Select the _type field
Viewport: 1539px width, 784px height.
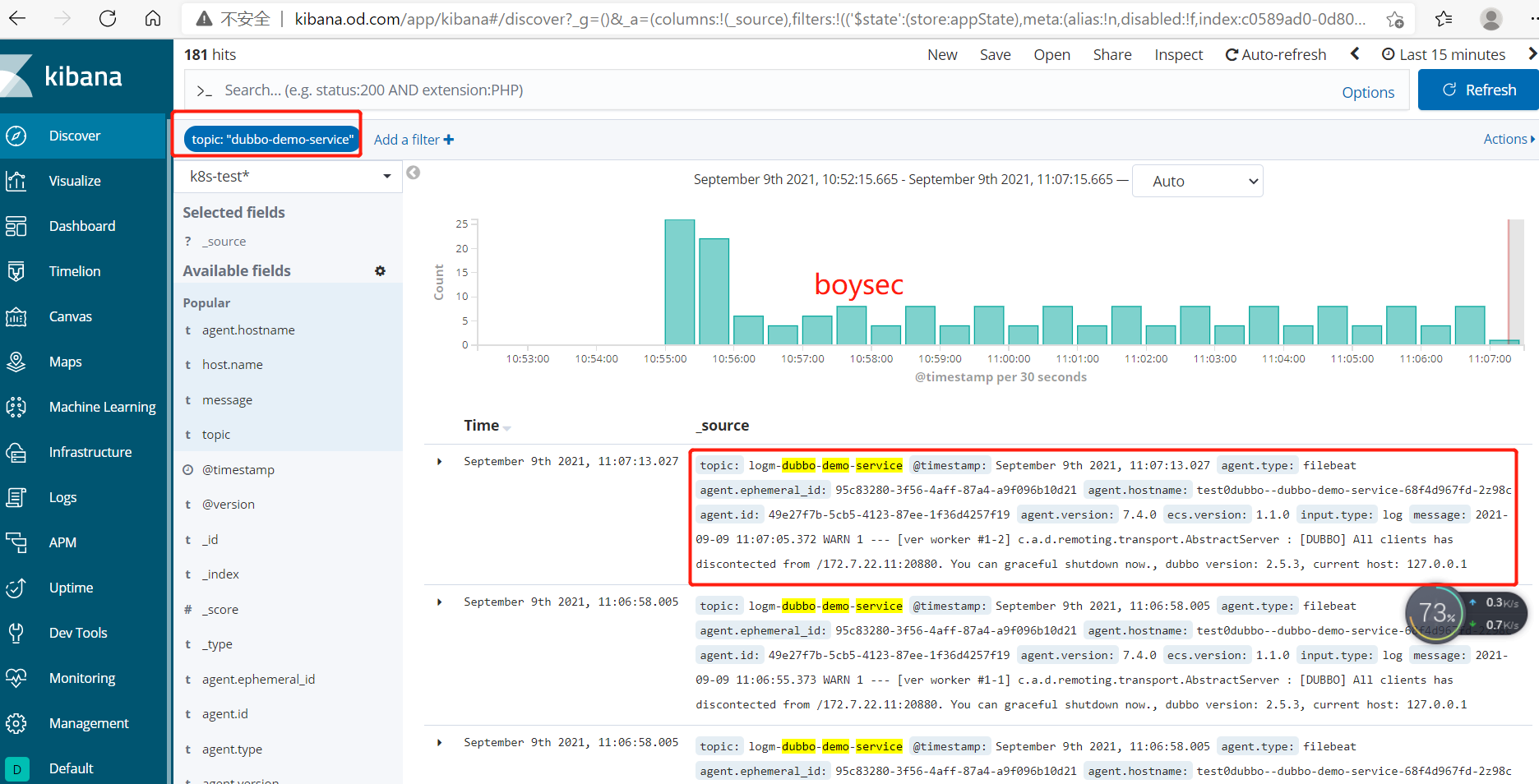point(217,643)
